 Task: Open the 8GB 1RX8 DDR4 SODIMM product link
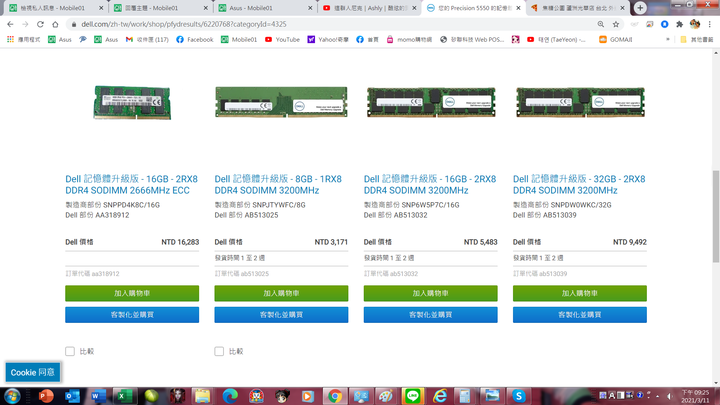tap(278, 185)
